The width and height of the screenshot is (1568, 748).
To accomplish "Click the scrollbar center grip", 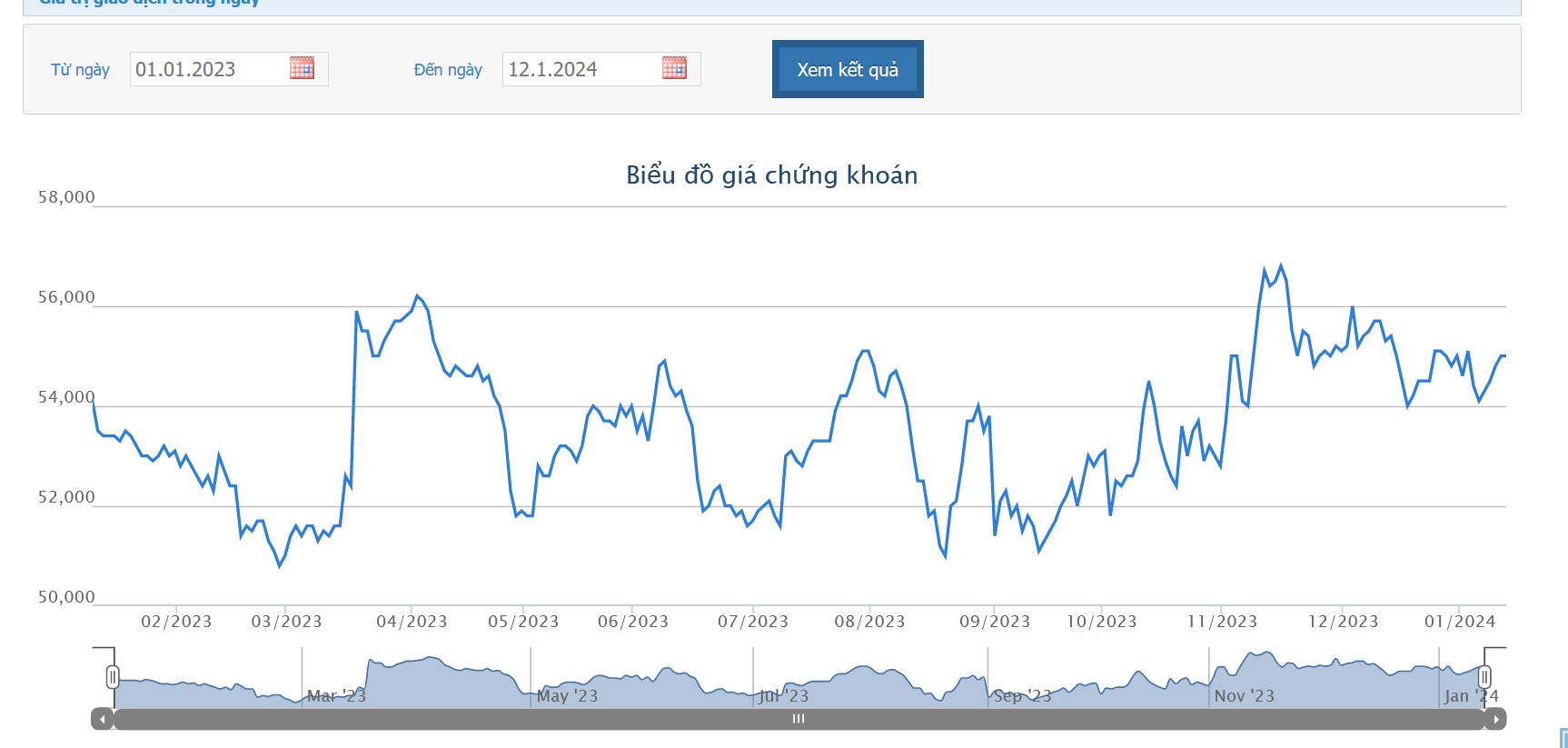I will pos(799,719).
